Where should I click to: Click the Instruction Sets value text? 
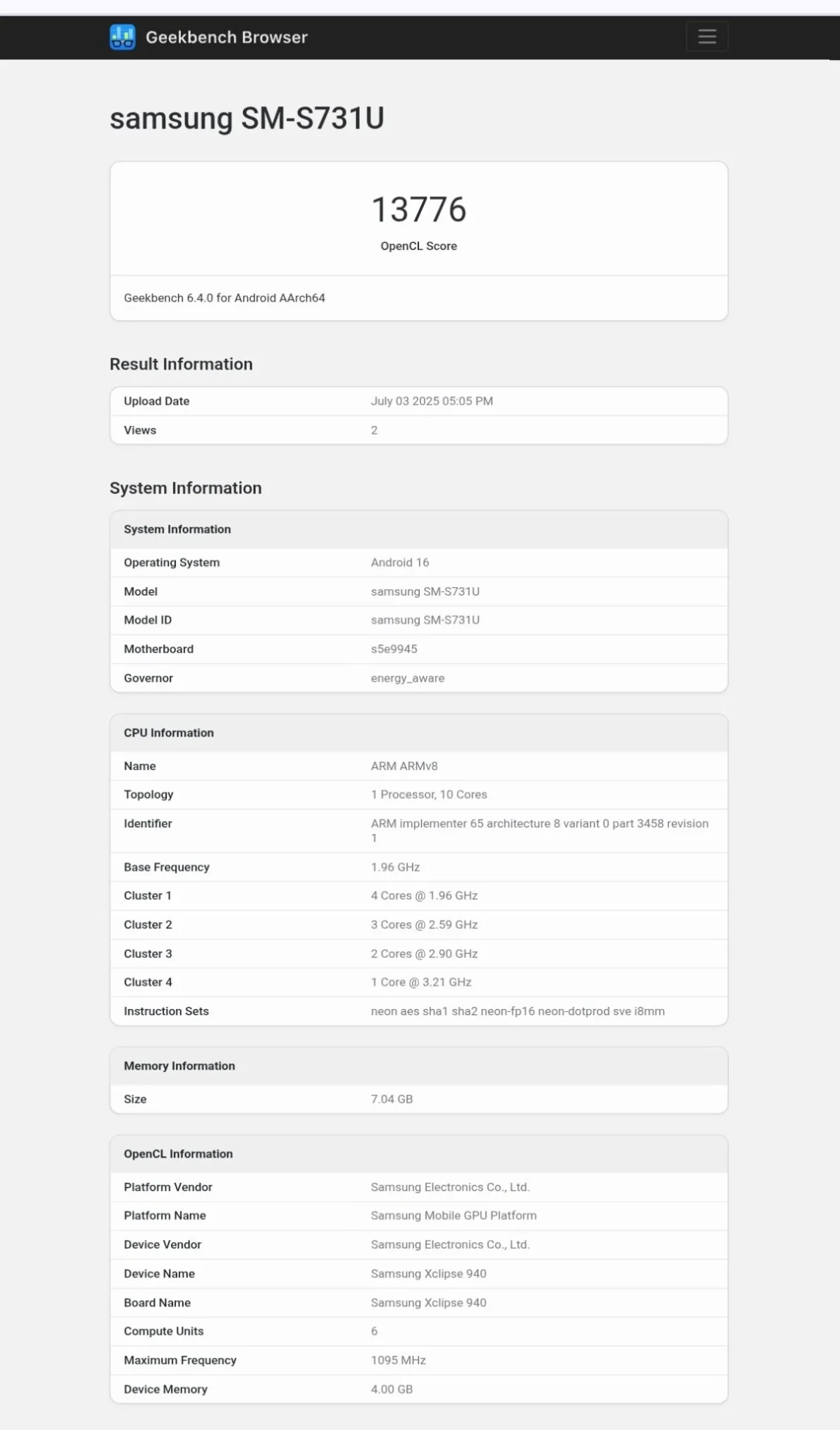coord(517,1011)
